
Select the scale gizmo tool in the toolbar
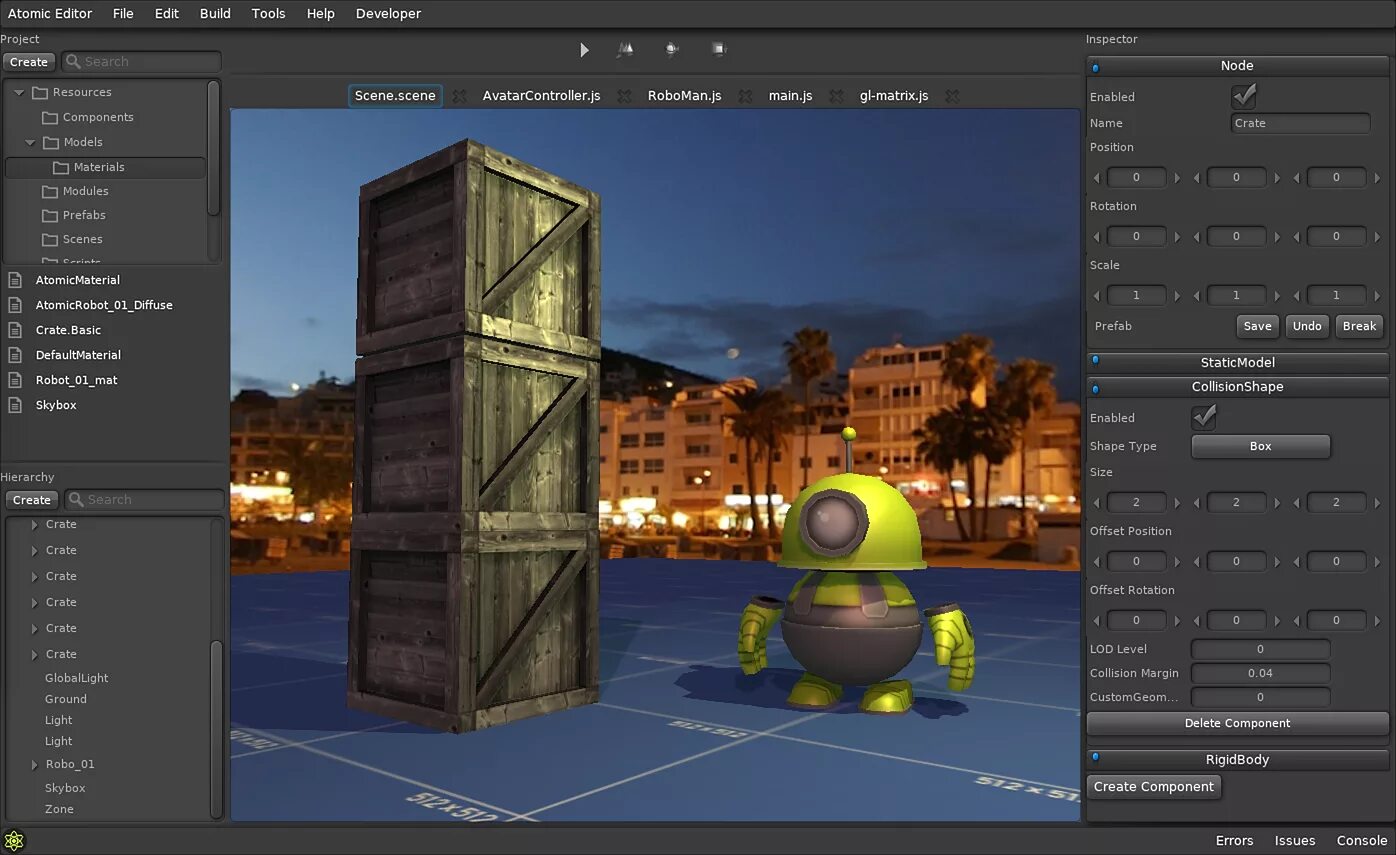pos(718,49)
